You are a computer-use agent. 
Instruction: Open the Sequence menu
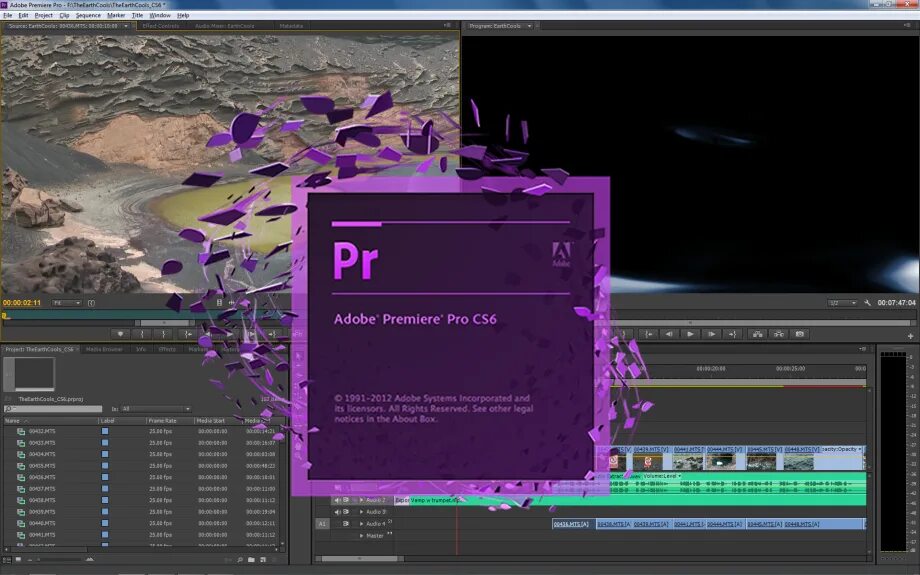click(88, 15)
